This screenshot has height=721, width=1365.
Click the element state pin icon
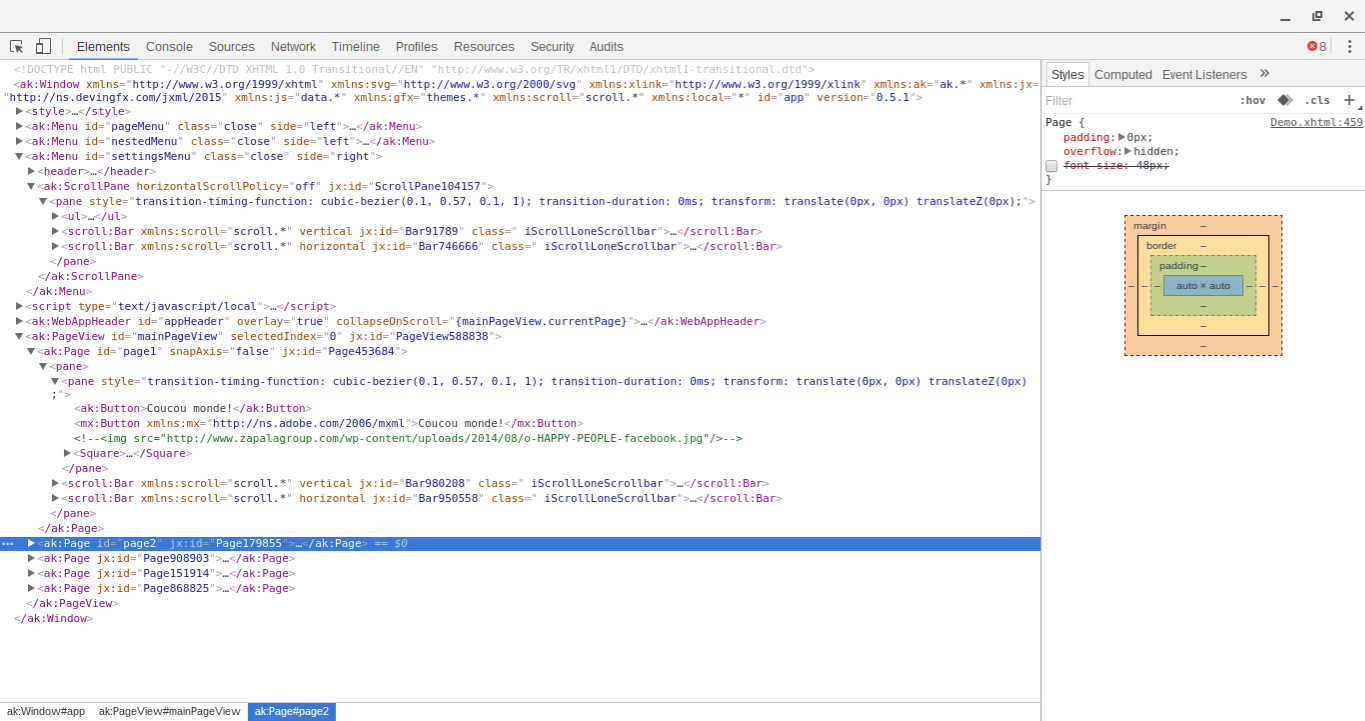click(1285, 100)
